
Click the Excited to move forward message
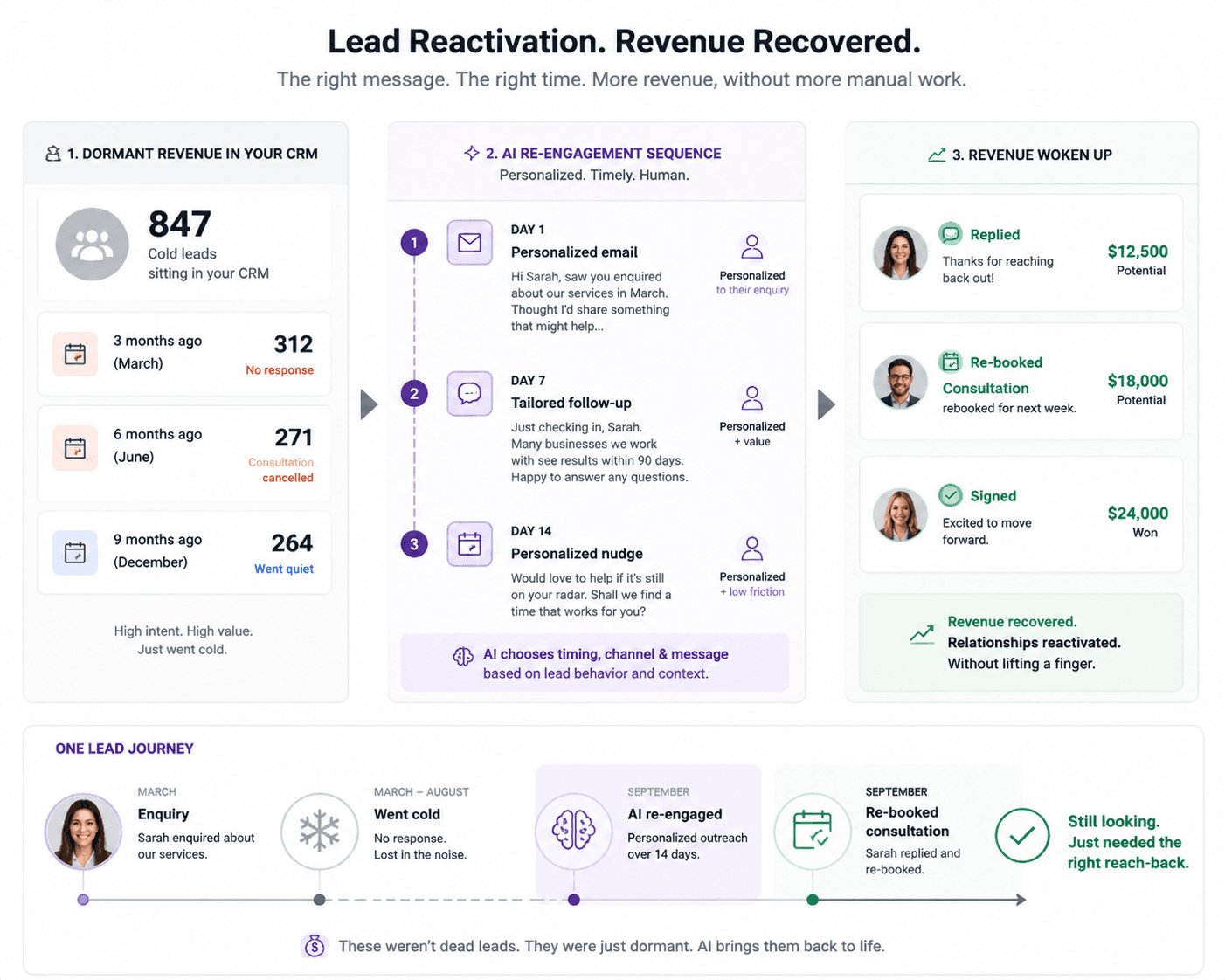[986, 531]
